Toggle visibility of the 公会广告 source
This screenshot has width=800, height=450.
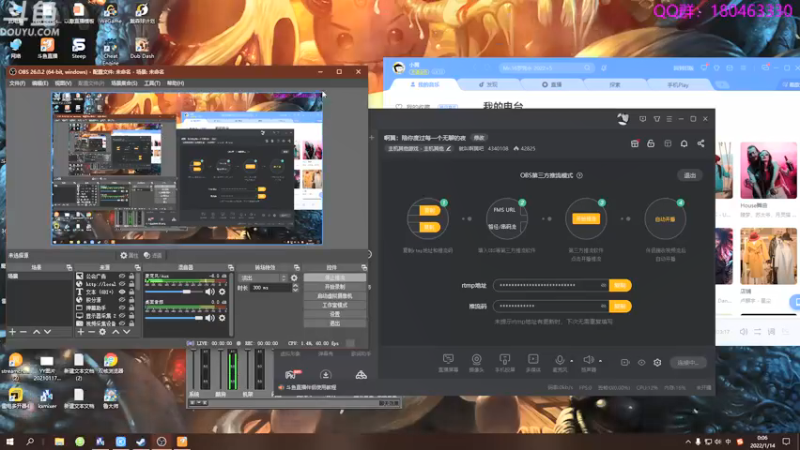122,276
